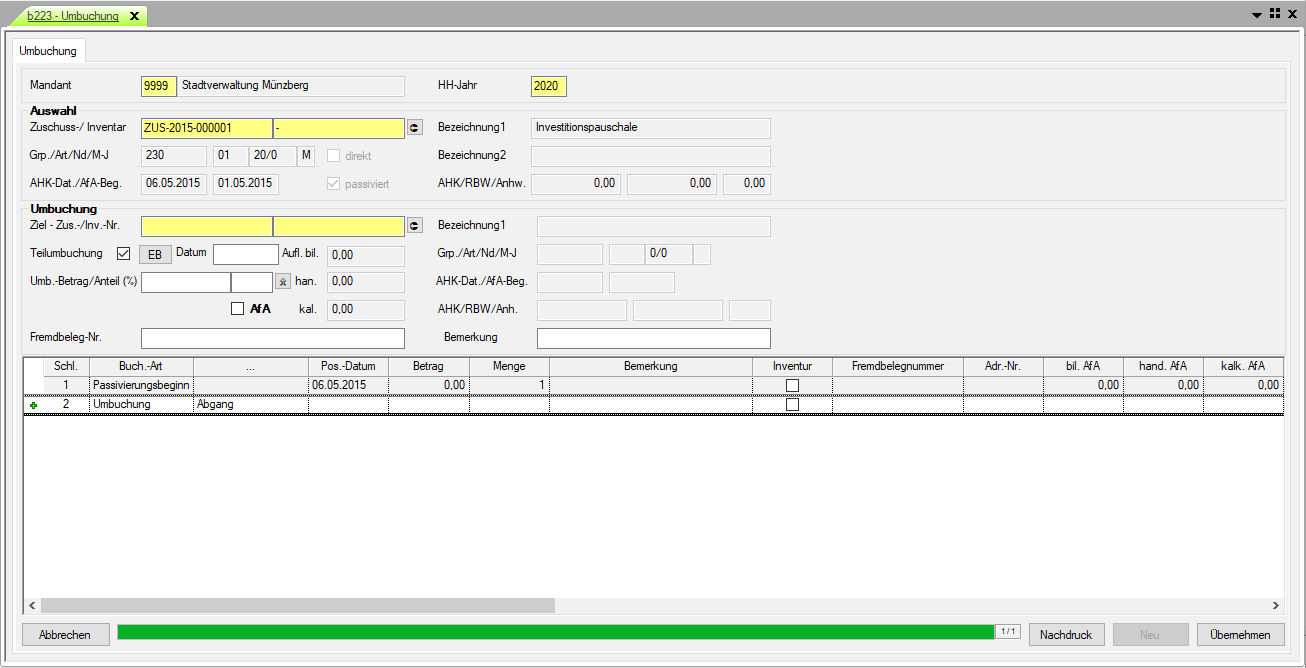Click the horizontal scrollbar thumb under the table
The image size is (1306, 668).
coord(297,606)
